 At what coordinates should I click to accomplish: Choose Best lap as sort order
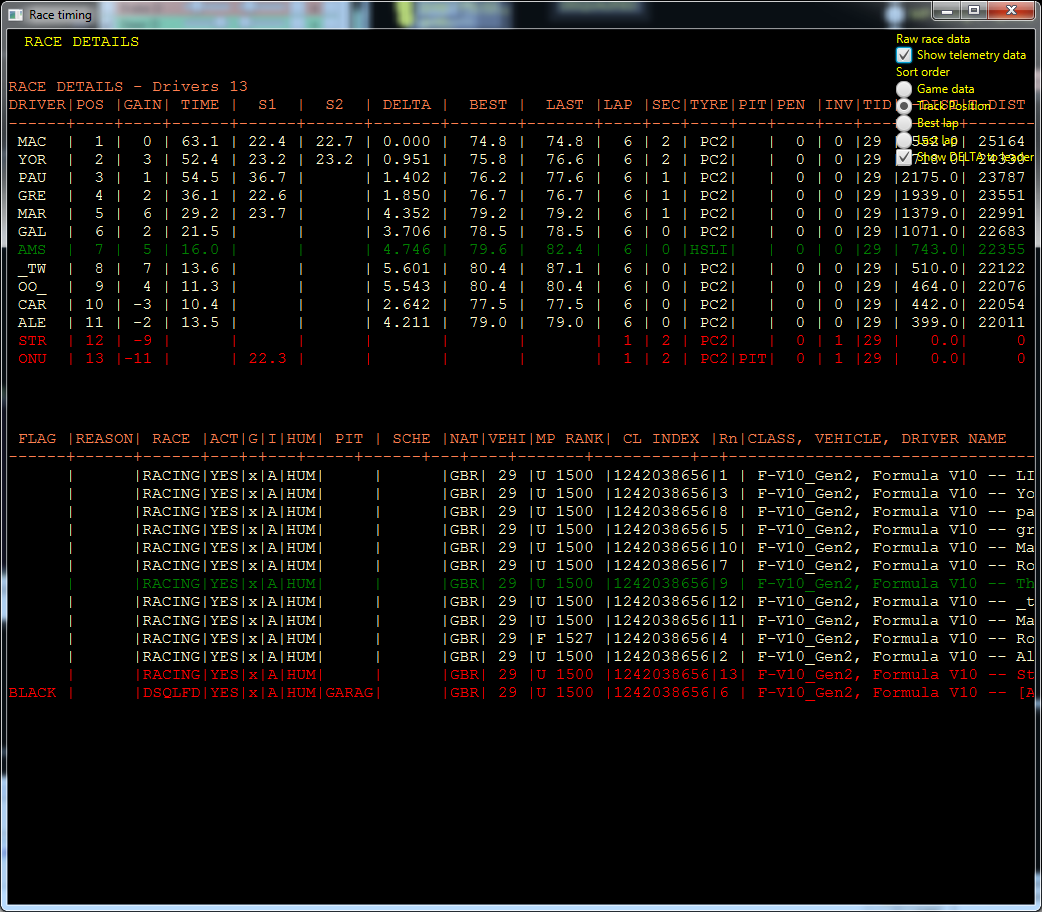click(903, 122)
